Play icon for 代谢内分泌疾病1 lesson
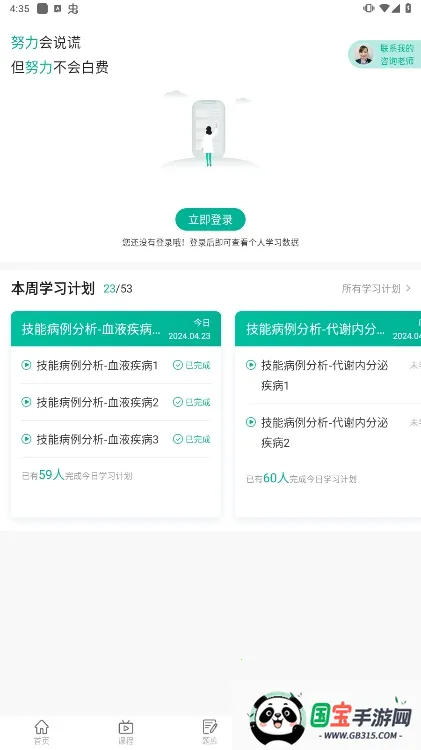This screenshot has height=750, width=421. coord(251,365)
